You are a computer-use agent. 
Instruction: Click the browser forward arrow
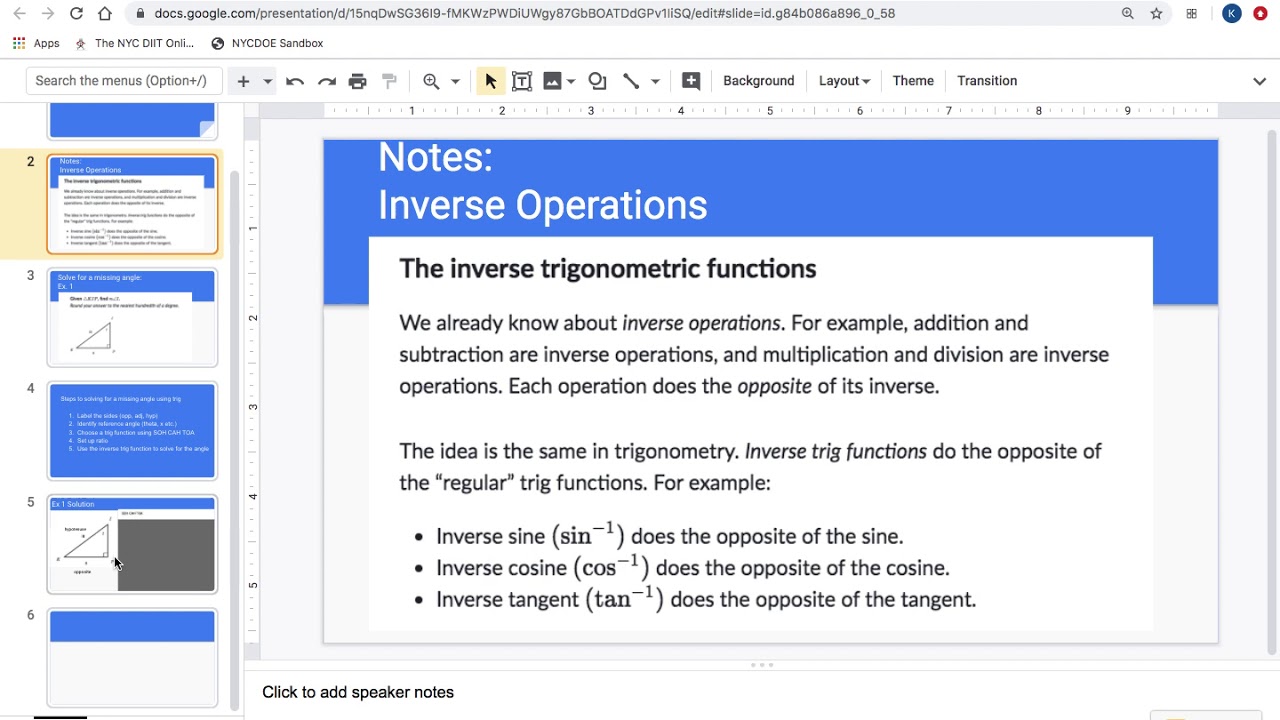47,14
